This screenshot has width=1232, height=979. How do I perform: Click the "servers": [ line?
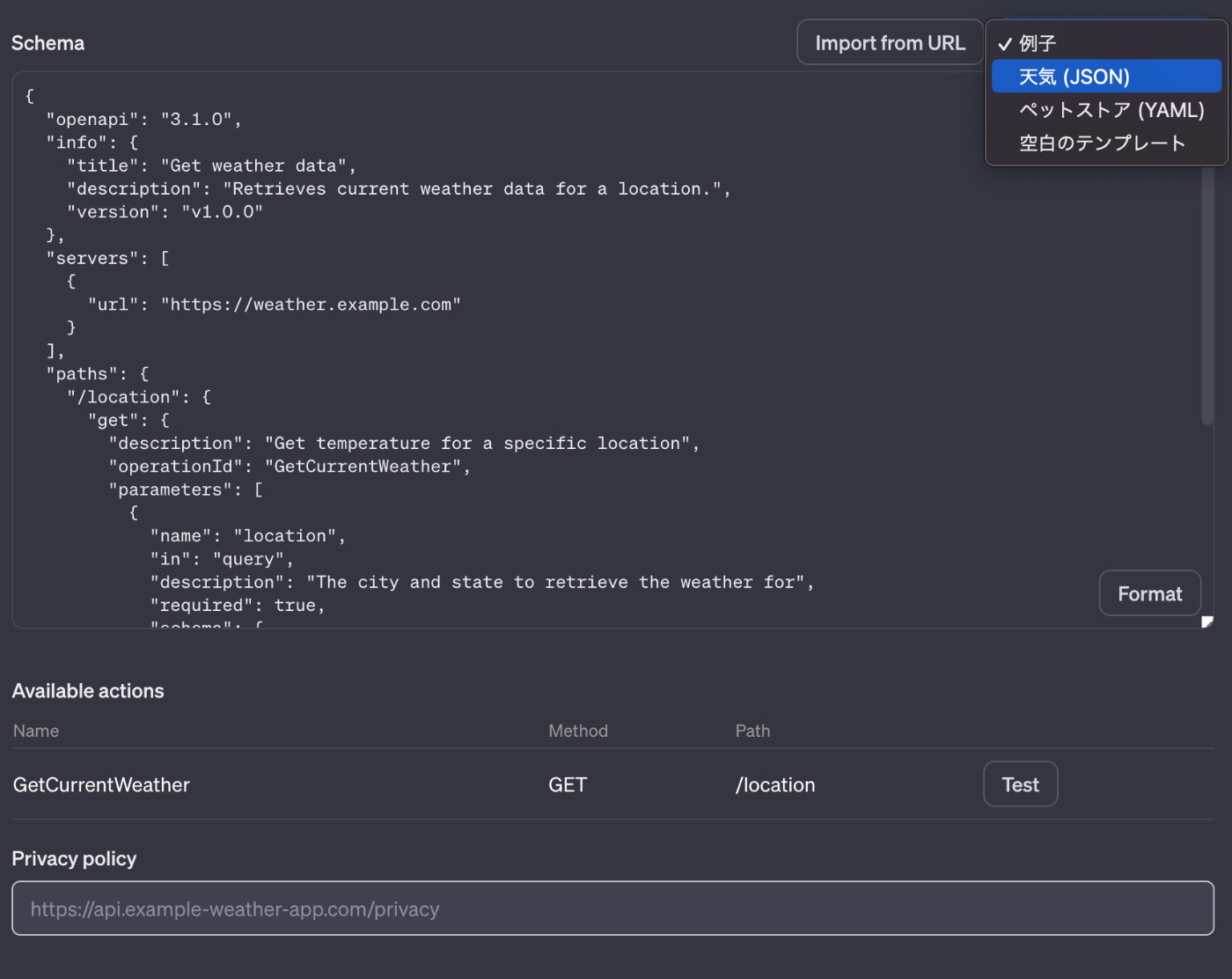(x=107, y=258)
